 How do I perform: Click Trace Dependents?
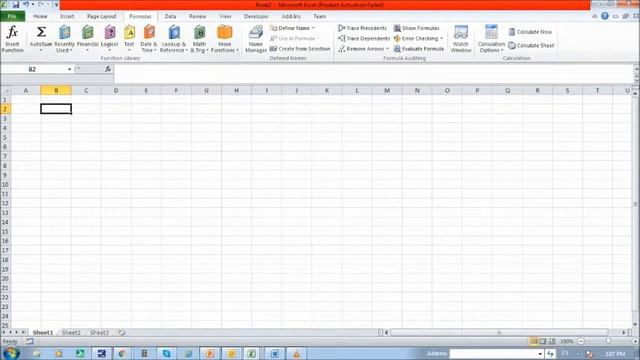364,38
